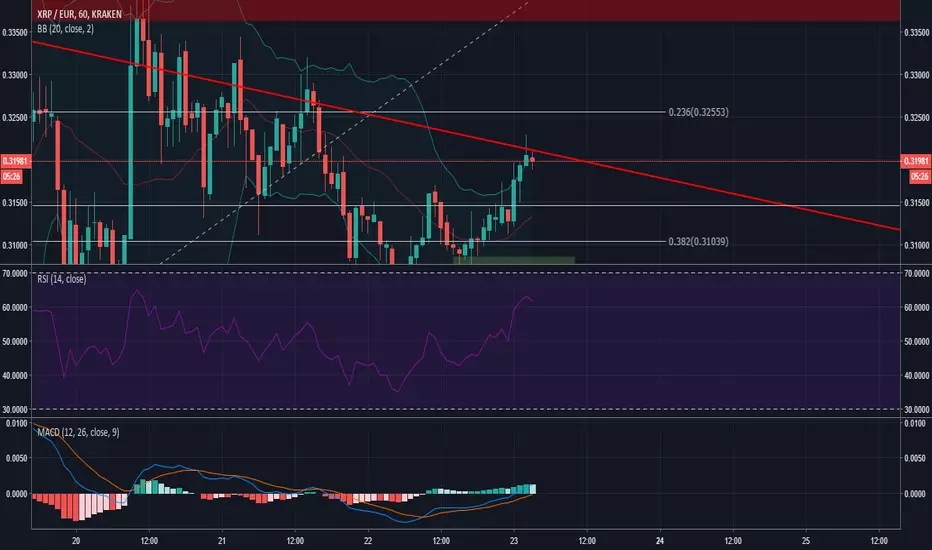The height and width of the screenshot is (550, 932).
Task: Click the 30.0000 RSI right scale value
Action: [916, 409]
